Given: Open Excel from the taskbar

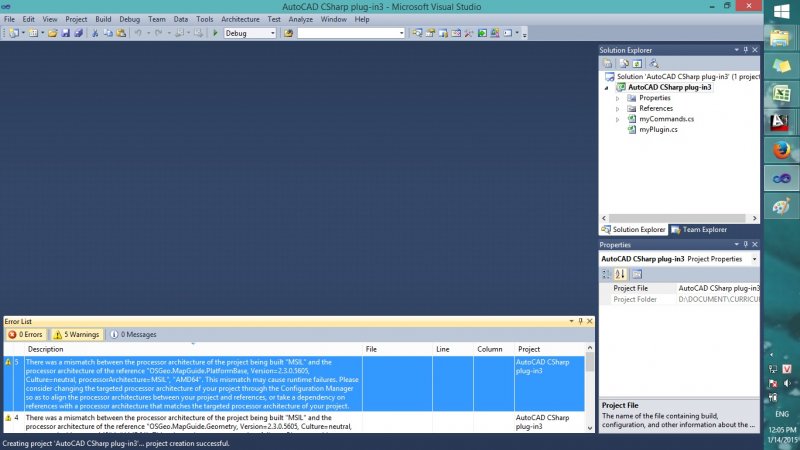Looking at the screenshot, I should tap(781, 93).
